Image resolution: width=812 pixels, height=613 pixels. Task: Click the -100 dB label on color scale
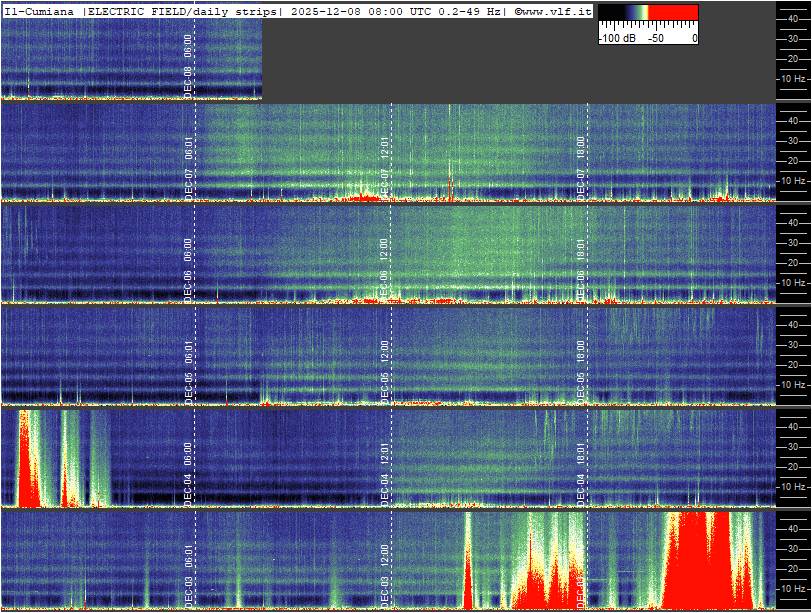click(x=616, y=38)
